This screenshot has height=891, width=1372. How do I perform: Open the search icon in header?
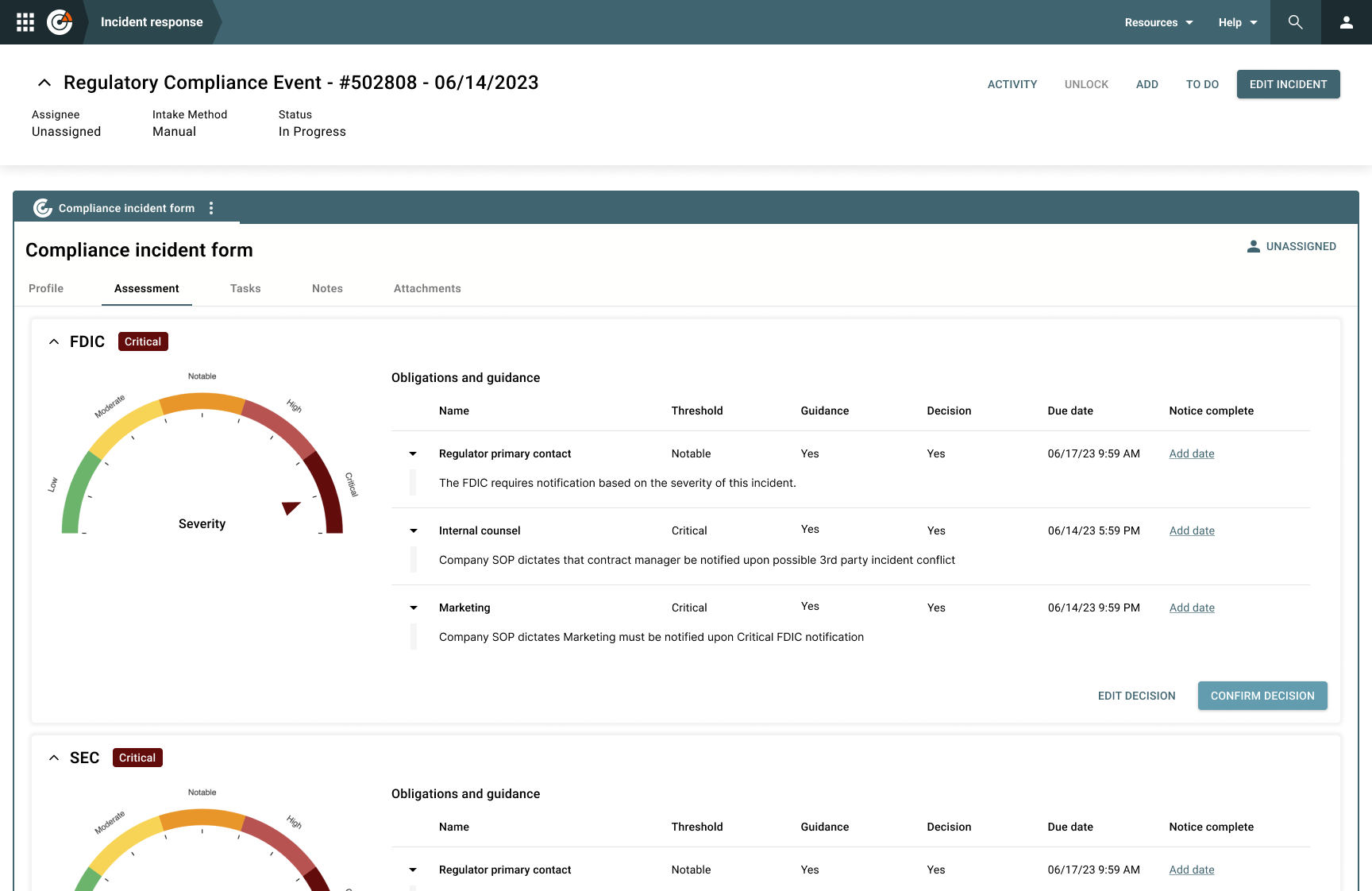(x=1296, y=22)
